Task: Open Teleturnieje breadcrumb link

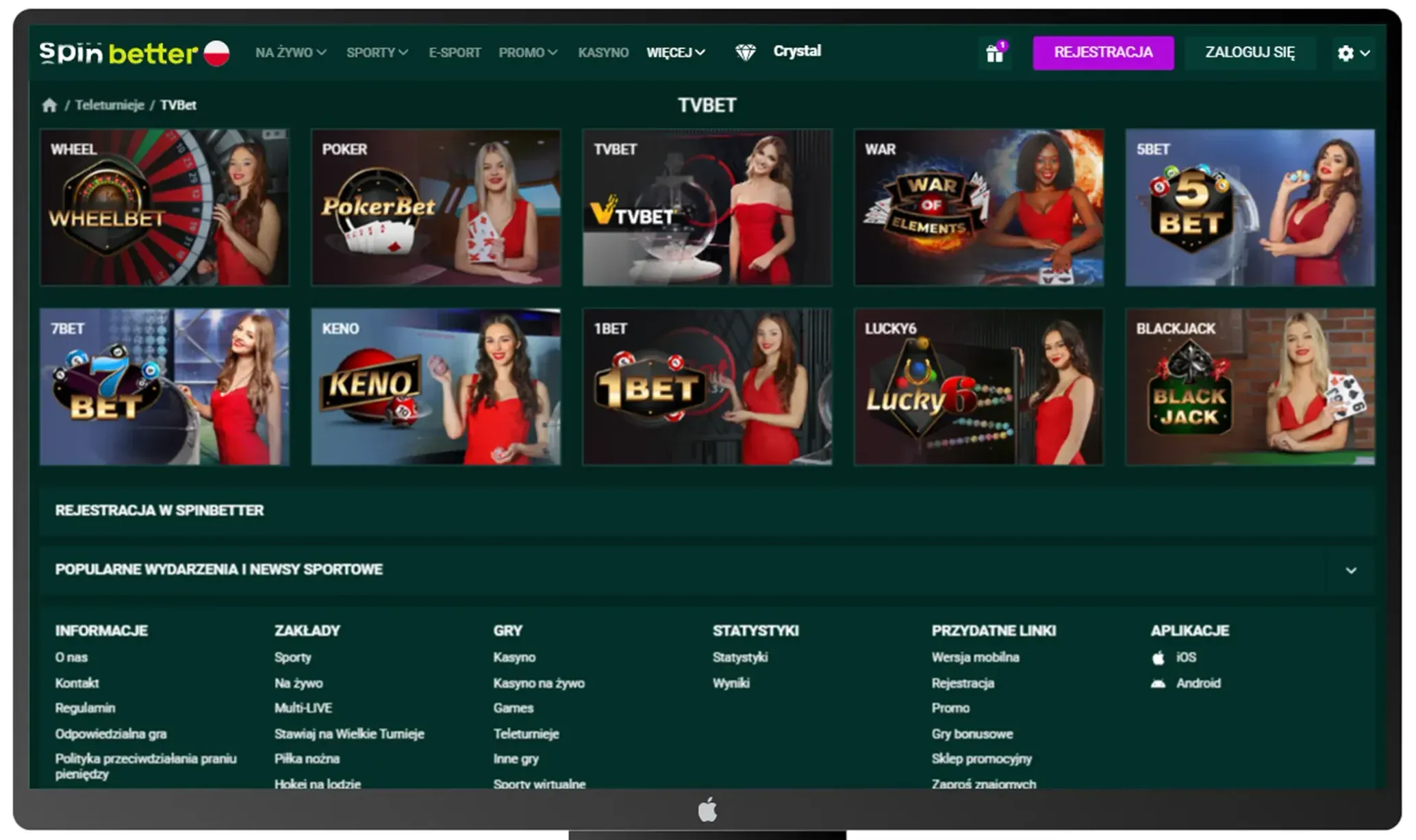Action: (x=110, y=105)
